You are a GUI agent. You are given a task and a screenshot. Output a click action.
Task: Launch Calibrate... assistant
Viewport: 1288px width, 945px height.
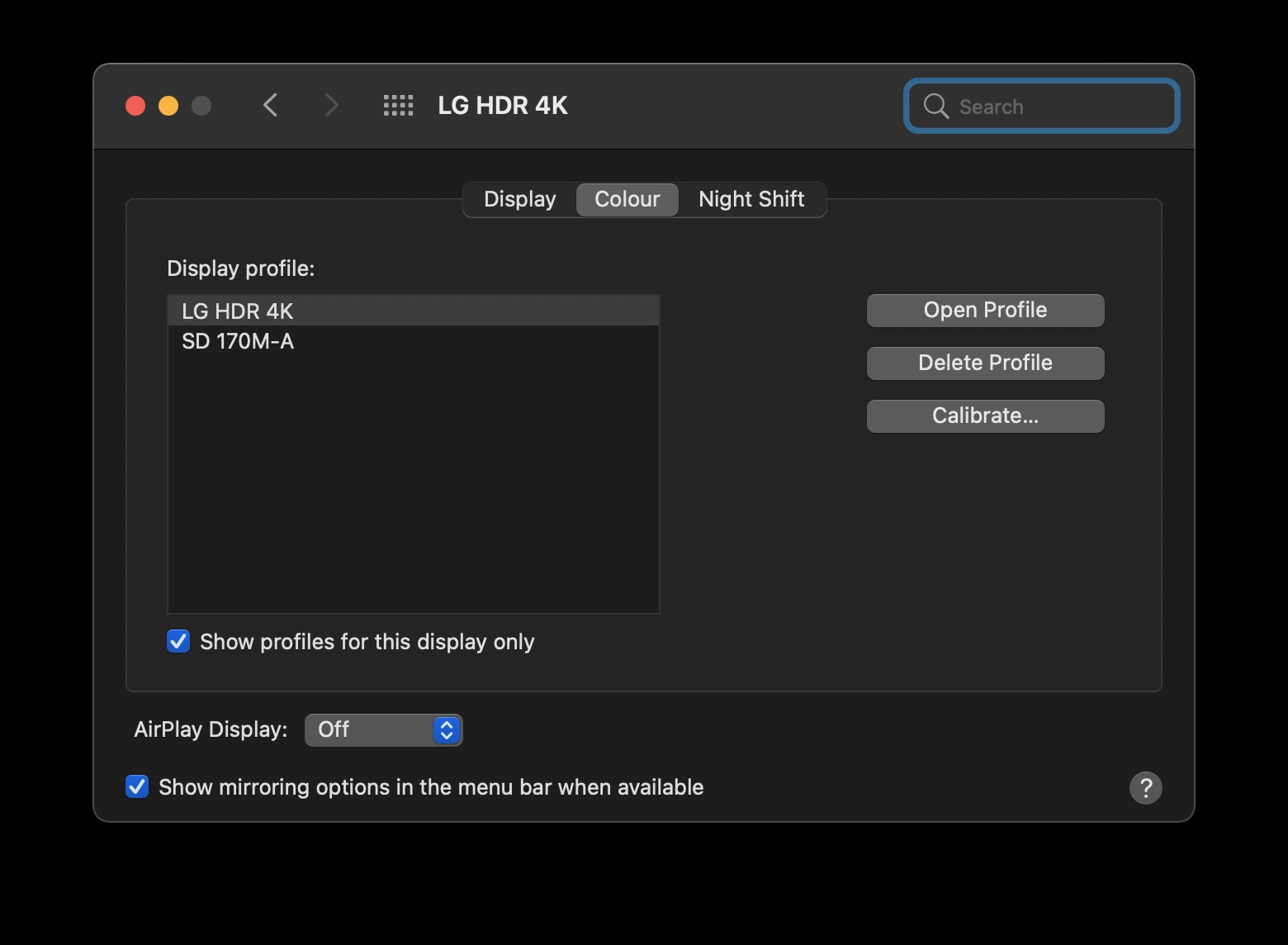pyautogui.click(x=985, y=416)
